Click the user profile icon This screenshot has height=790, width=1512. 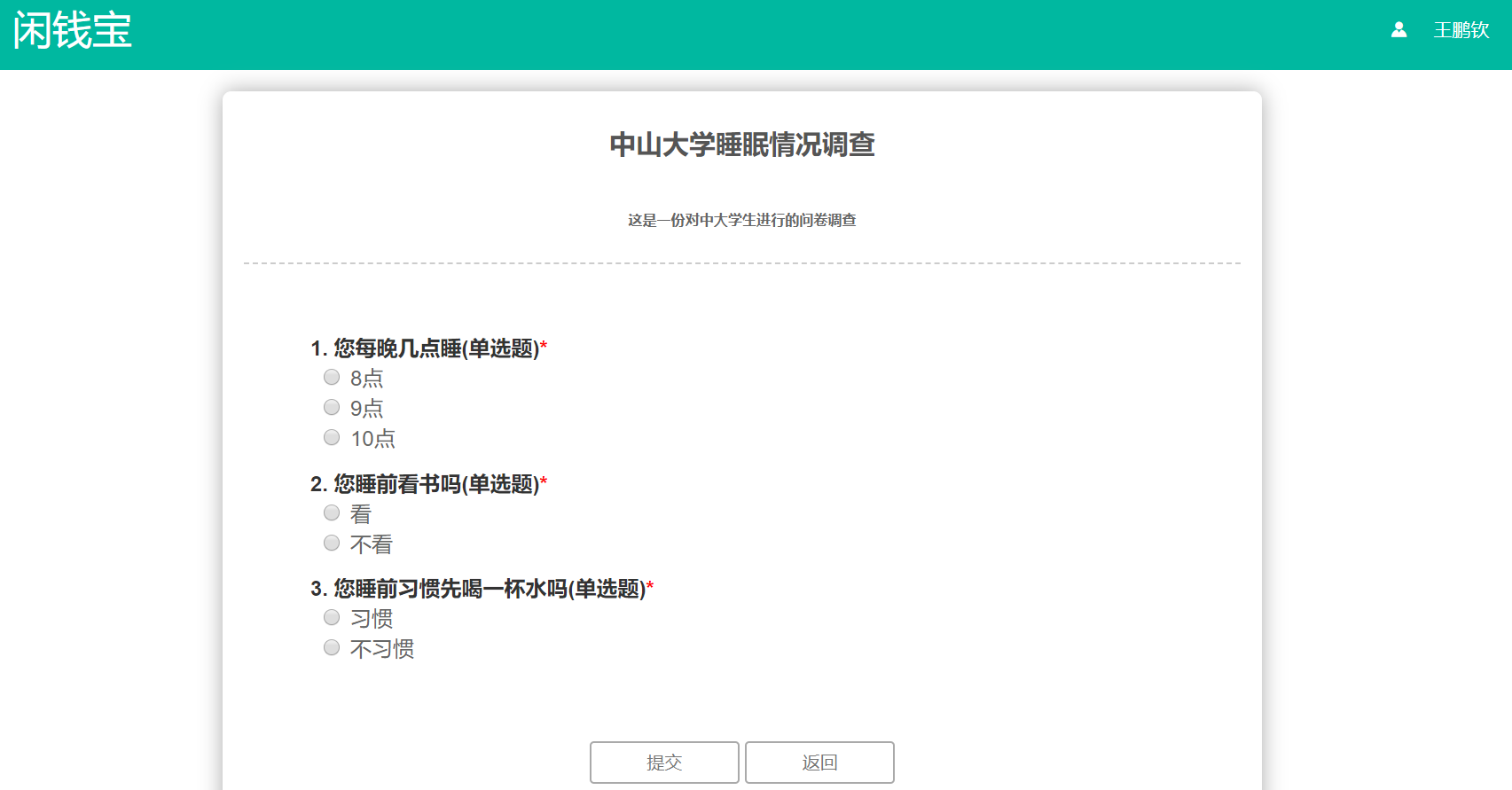[x=1398, y=30]
